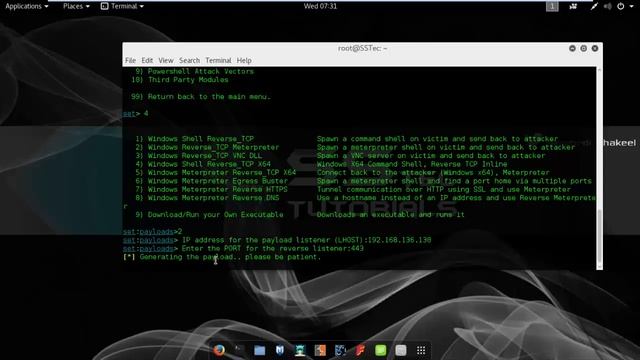
Task: Open the Terminal icon in the dock
Action: coord(239,350)
